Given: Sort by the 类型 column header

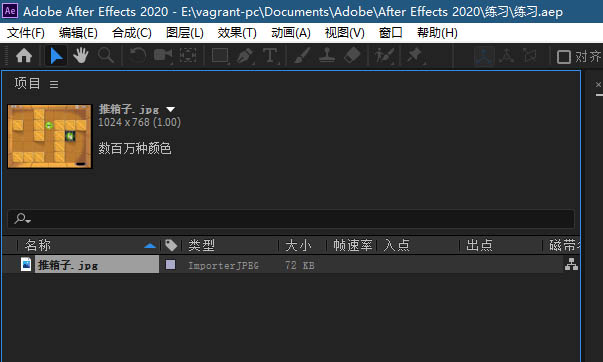Looking at the screenshot, I should click(202, 245).
